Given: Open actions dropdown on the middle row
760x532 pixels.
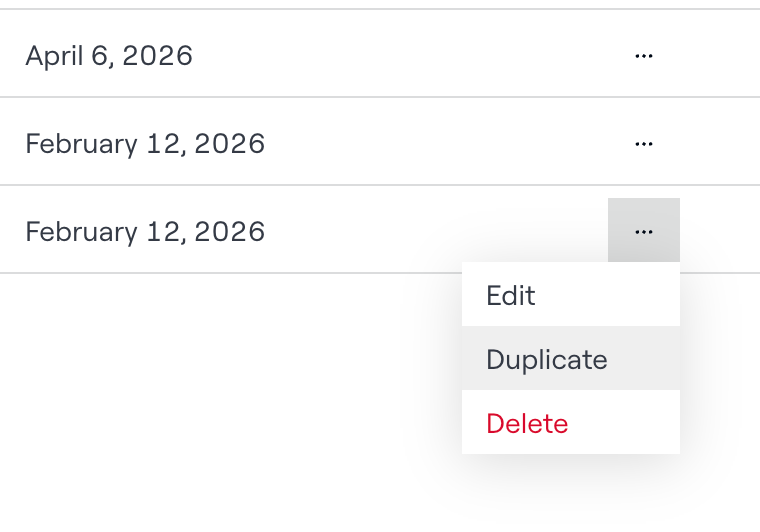Looking at the screenshot, I should 643,144.
